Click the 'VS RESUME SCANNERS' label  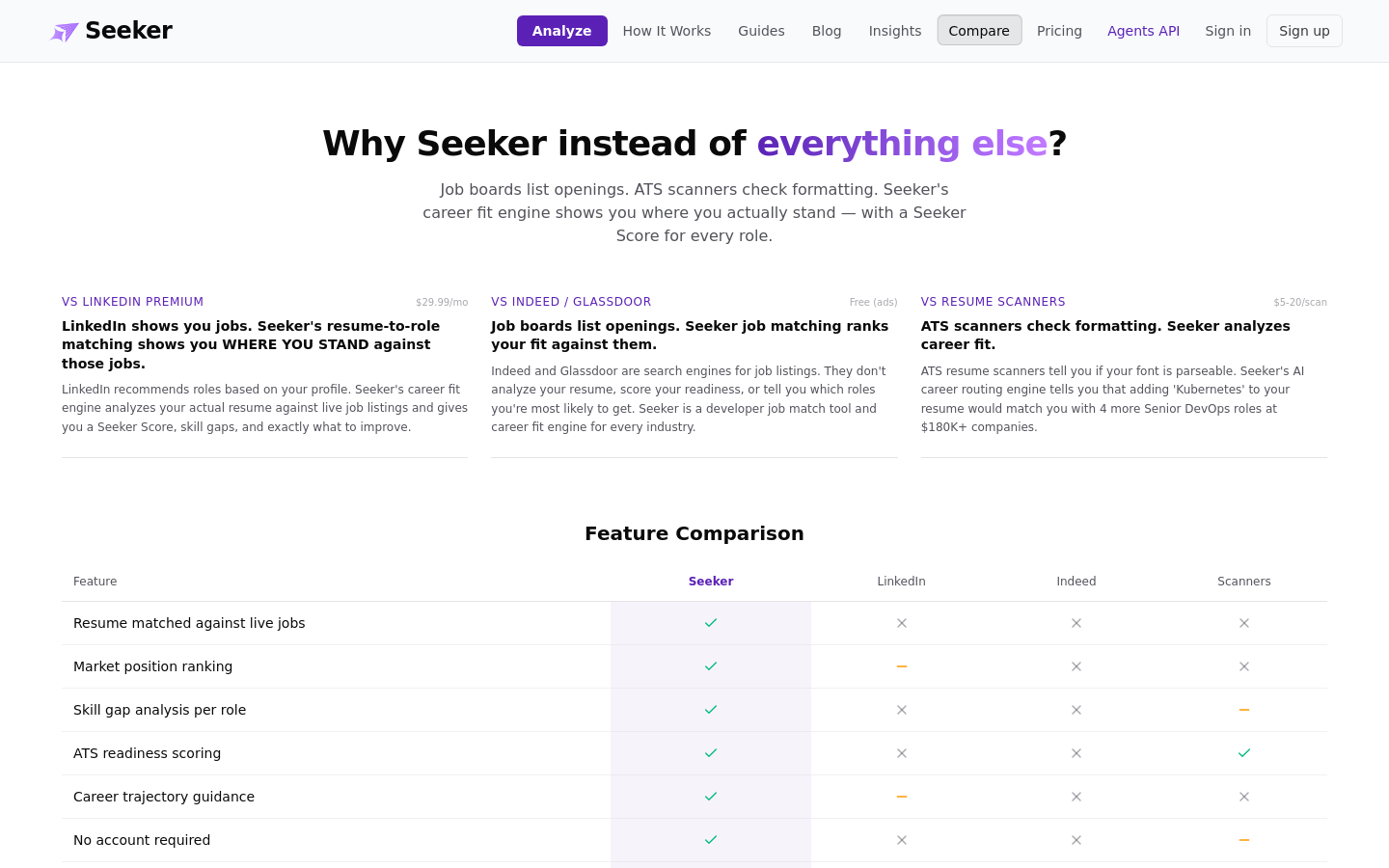click(x=994, y=302)
